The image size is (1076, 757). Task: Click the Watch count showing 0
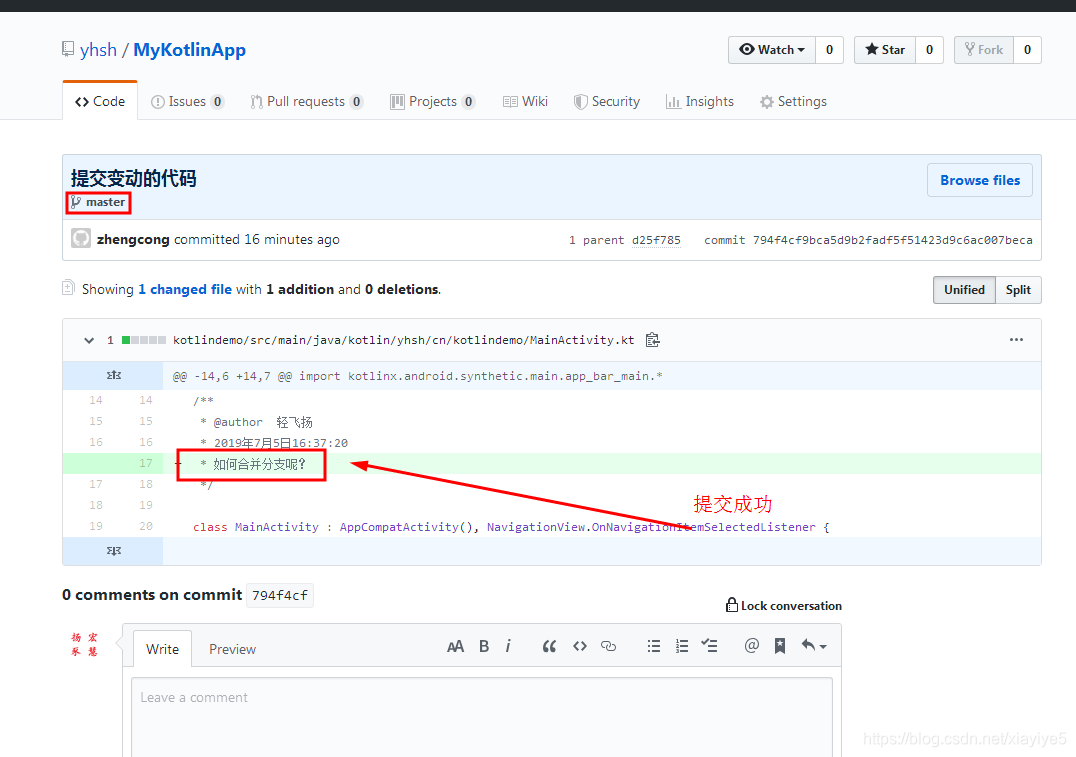829,49
